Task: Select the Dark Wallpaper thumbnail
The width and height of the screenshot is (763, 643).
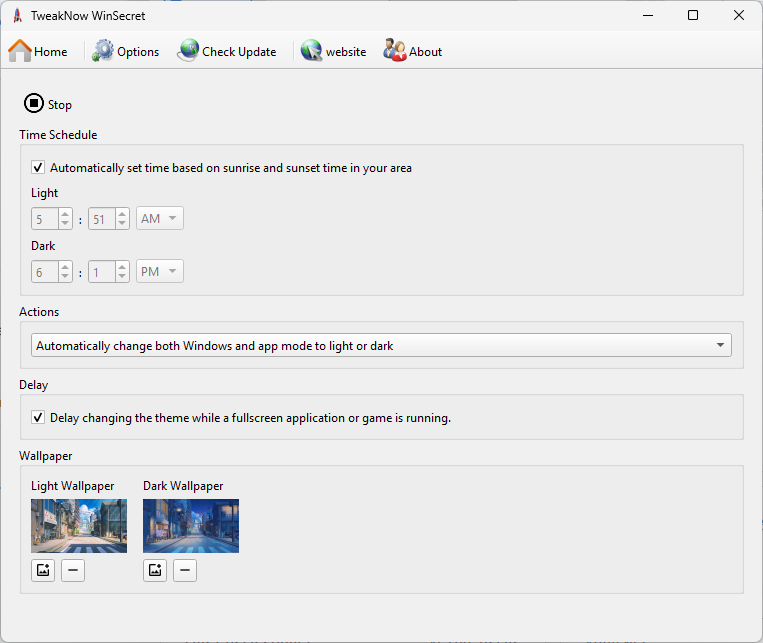Action: 191,526
